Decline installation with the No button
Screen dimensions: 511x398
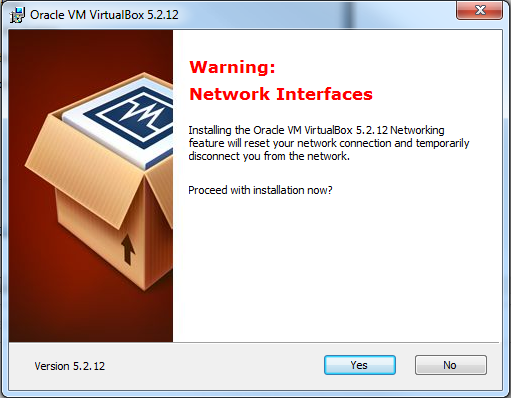click(x=450, y=365)
